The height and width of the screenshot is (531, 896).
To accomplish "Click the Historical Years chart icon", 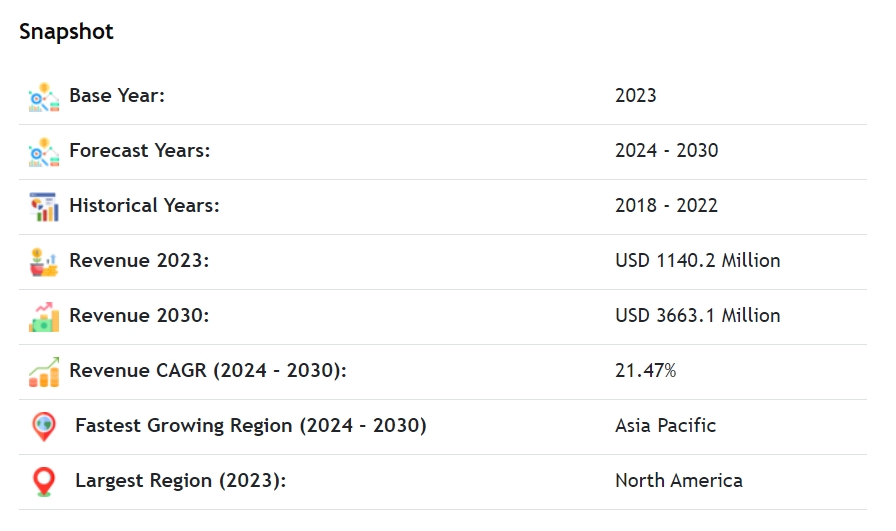I will click(44, 207).
